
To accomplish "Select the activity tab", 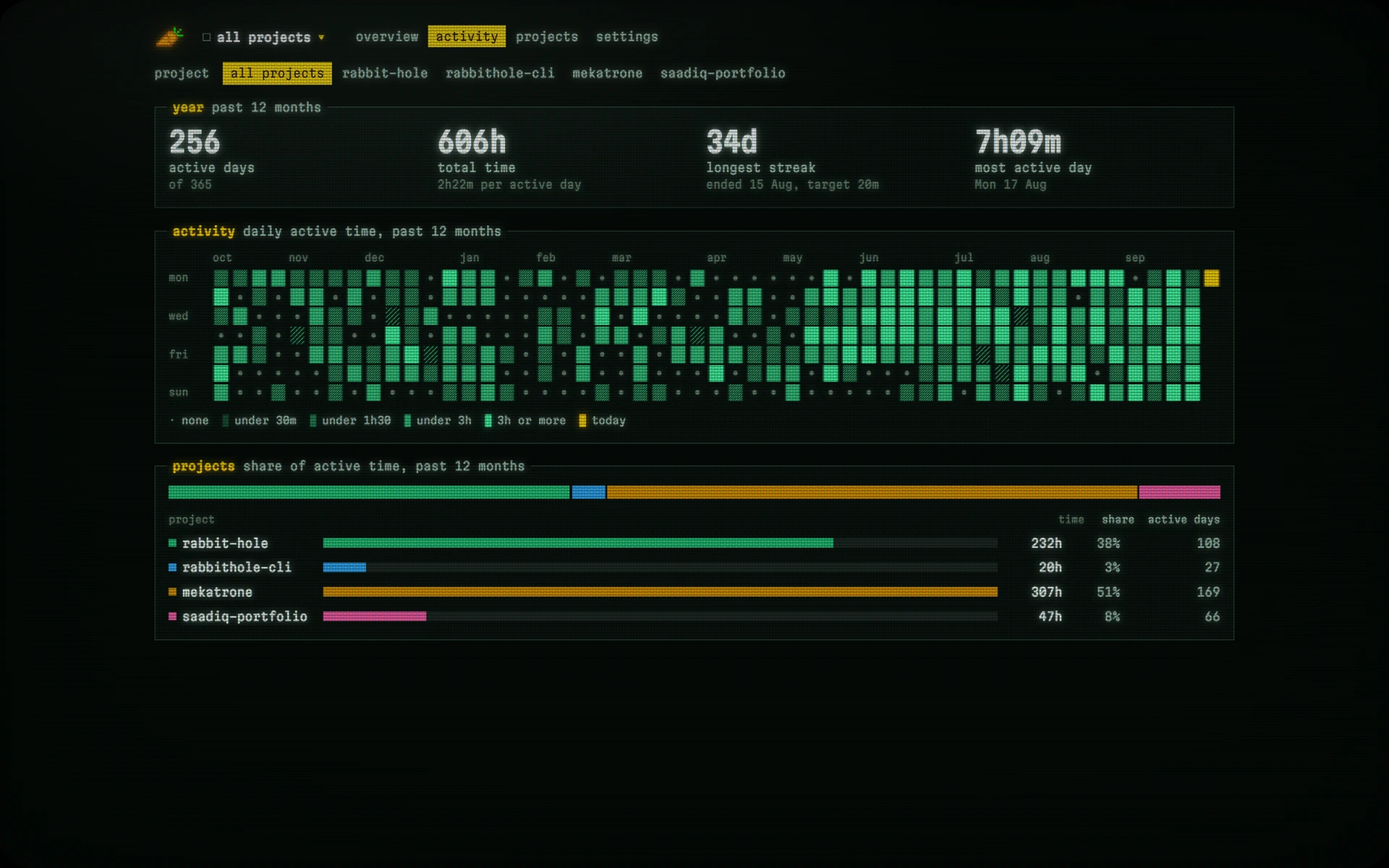I will [x=467, y=36].
